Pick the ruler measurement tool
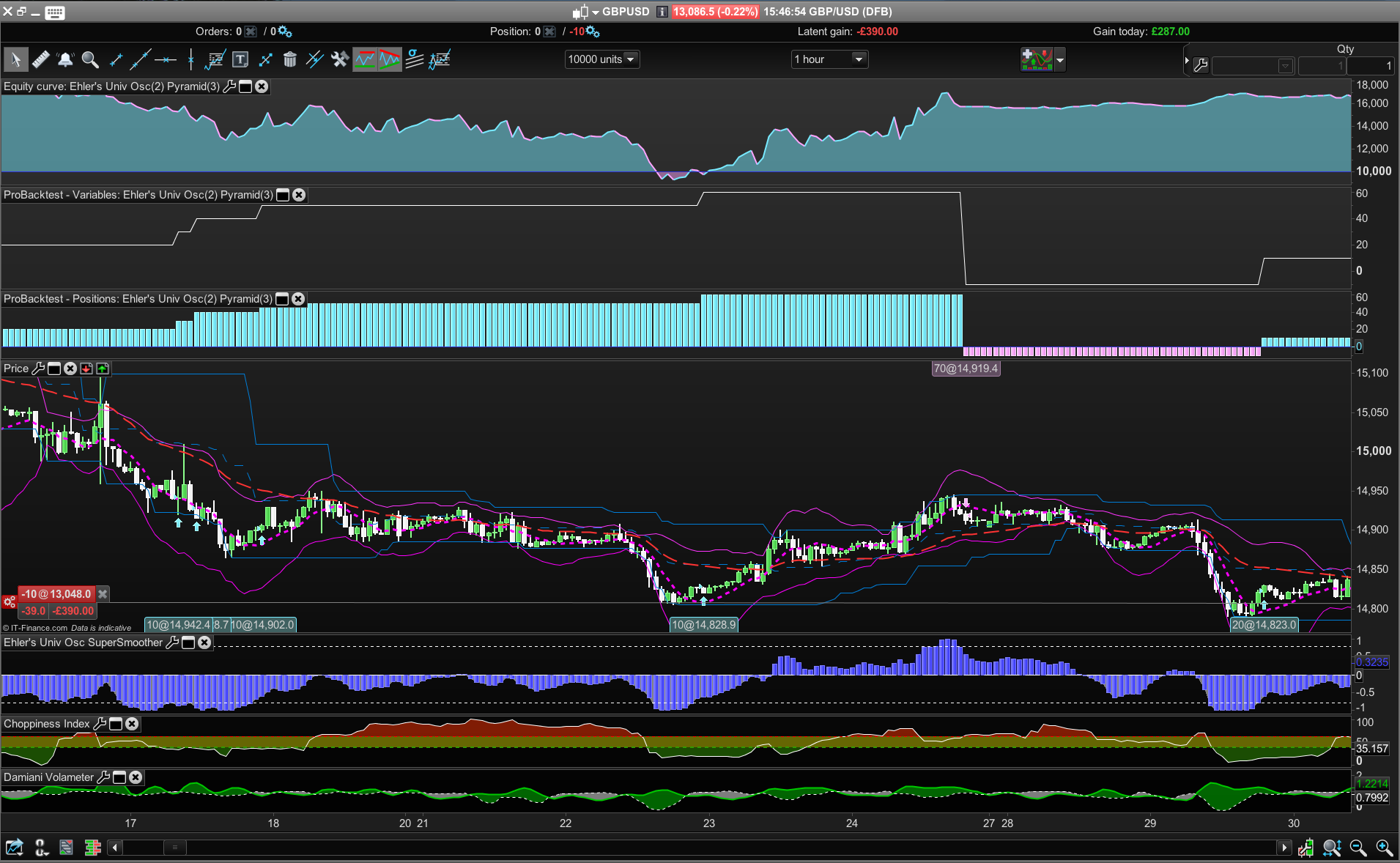Image resolution: width=1400 pixels, height=863 pixels. click(x=41, y=59)
